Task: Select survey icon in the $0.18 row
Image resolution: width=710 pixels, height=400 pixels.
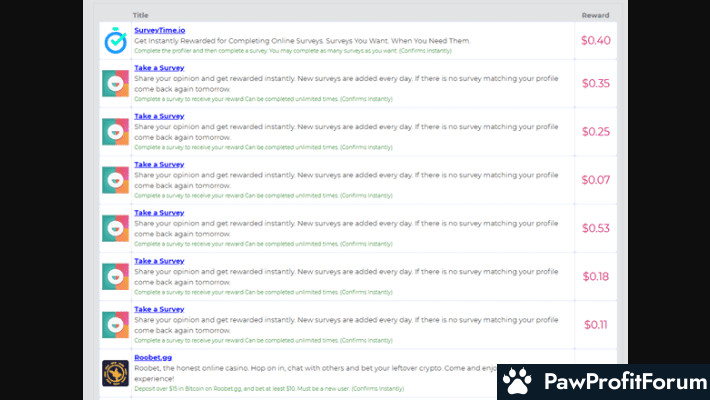Action: [116, 276]
